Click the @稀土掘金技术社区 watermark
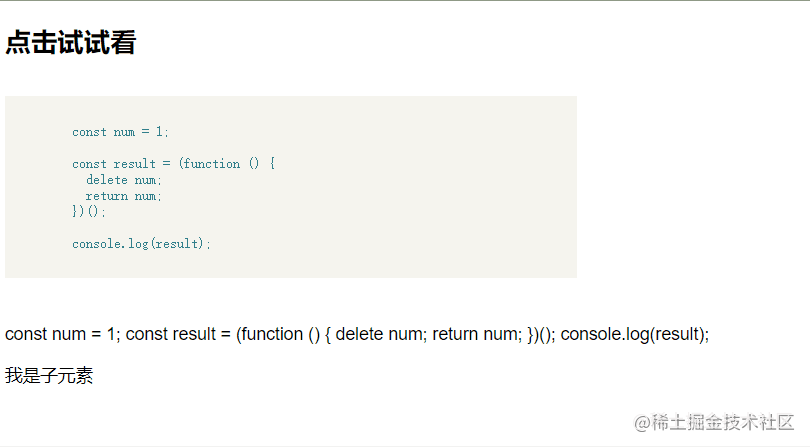 714,423
